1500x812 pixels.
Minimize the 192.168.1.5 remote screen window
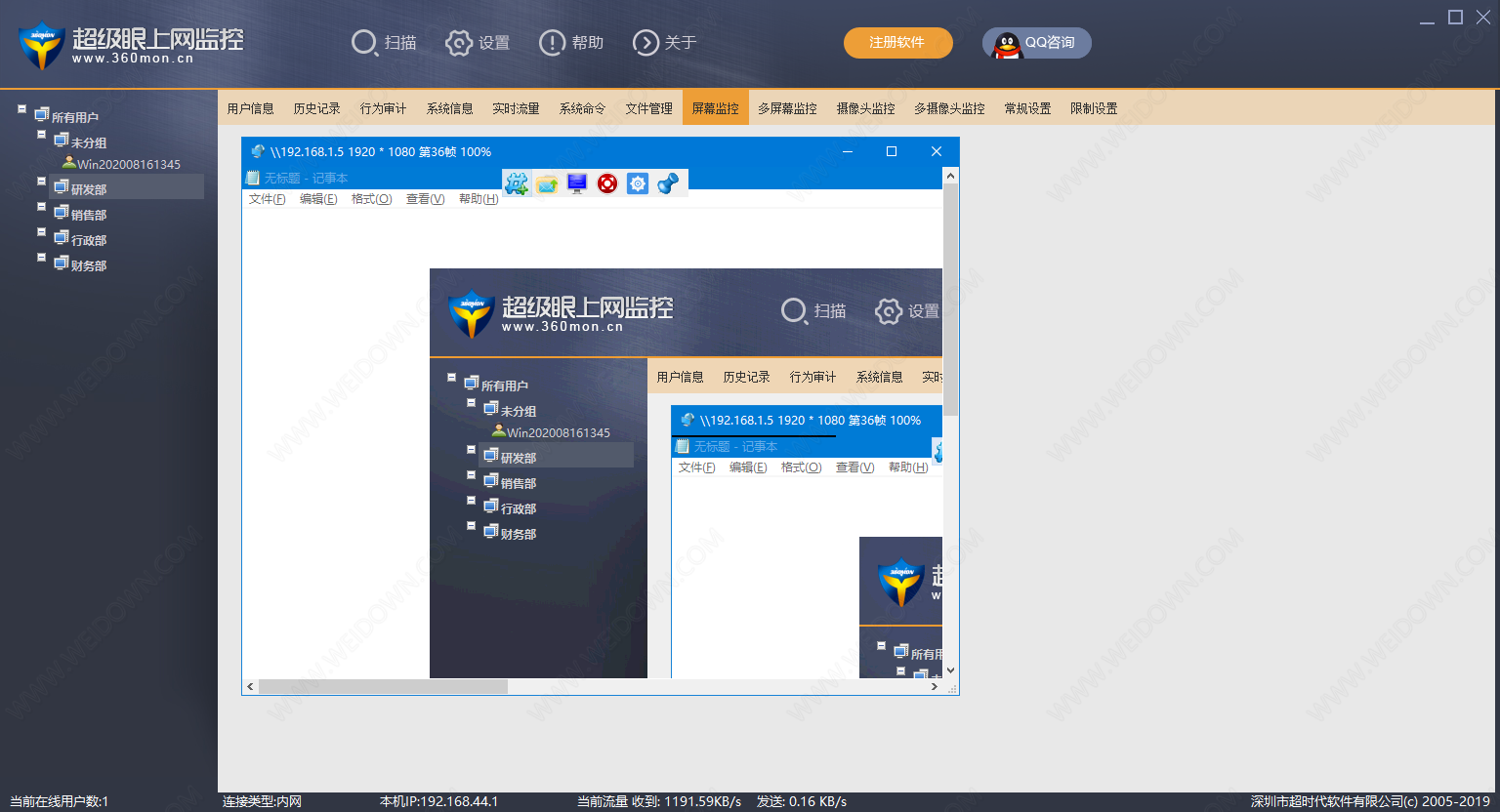click(848, 151)
